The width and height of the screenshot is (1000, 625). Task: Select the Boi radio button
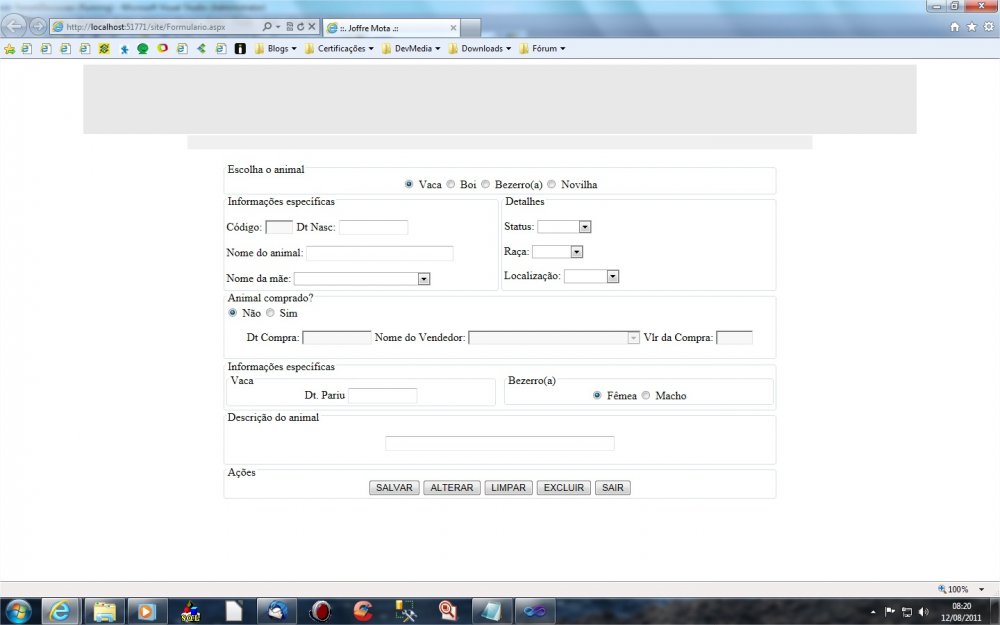point(451,184)
